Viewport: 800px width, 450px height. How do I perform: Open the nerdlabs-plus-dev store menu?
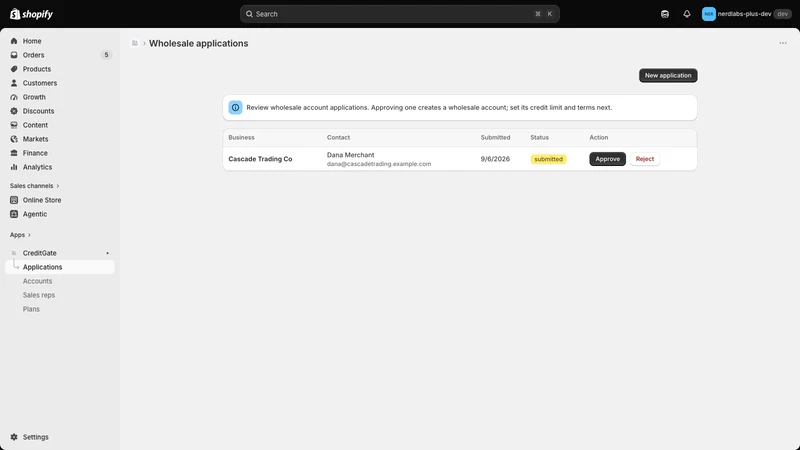tap(746, 14)
